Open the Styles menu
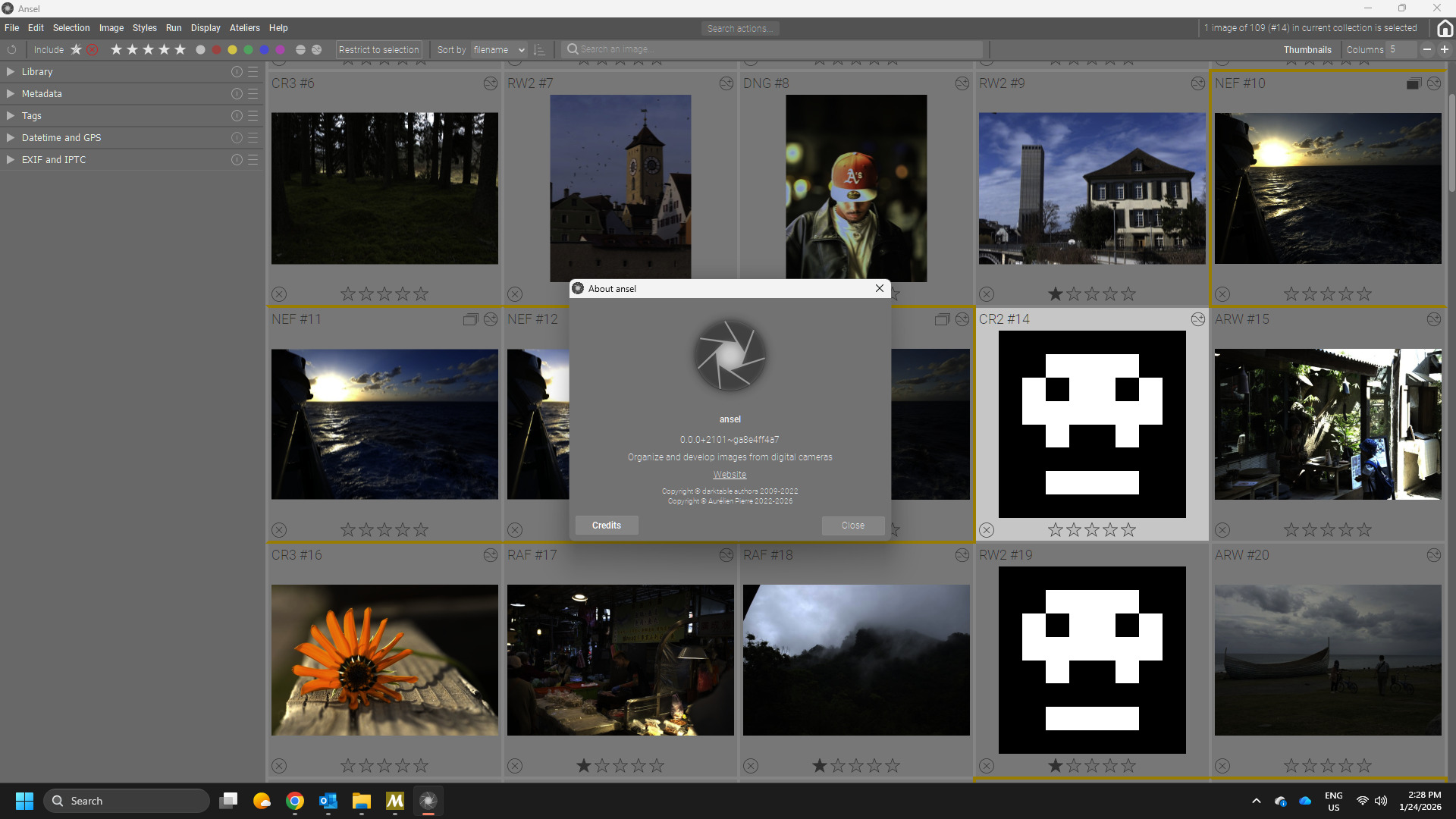This screenshot has width=1456, height=819. (x=144, y=28)
